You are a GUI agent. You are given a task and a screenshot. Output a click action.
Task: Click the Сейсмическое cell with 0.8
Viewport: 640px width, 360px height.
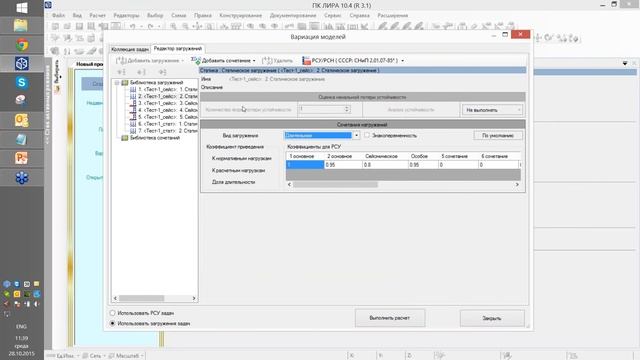tap(385, 165)
